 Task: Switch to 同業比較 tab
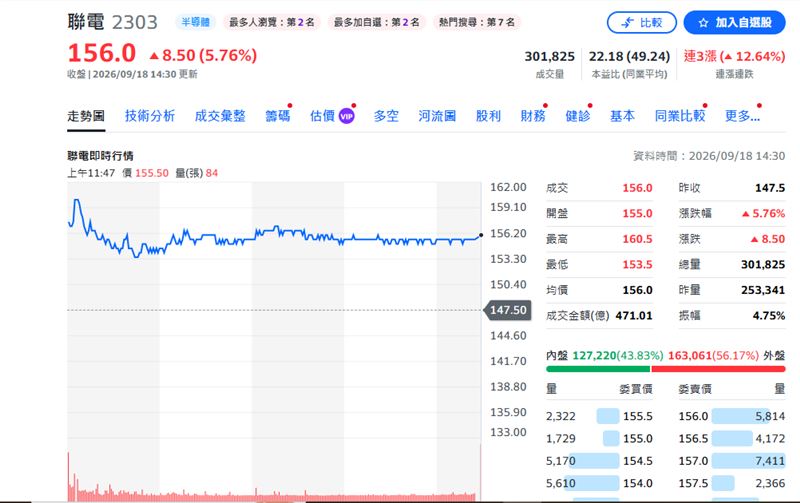[680, 116]
